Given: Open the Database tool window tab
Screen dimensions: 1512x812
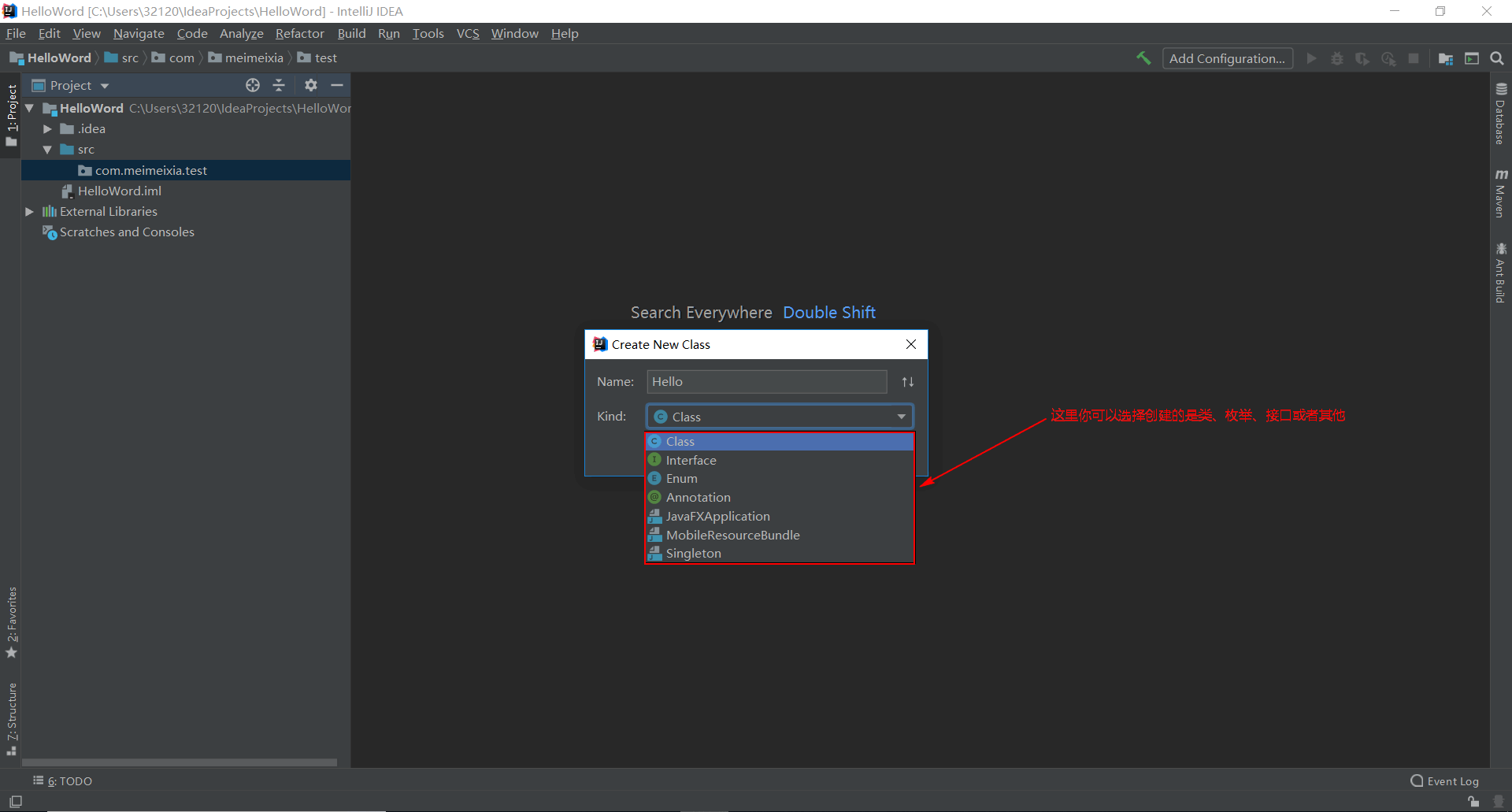Looking at the screenshot, I should click(x=1501, y=113).
